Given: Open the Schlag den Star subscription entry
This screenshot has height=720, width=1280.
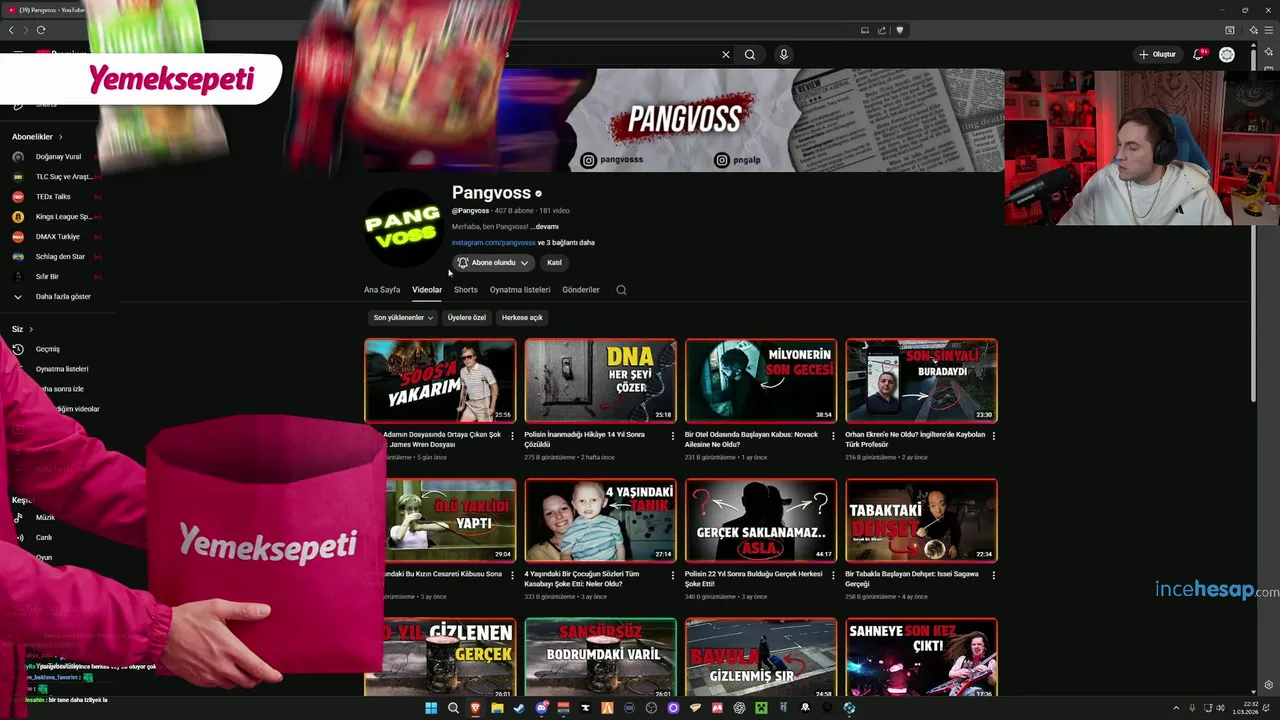Looking at the screenshot, I should [x=60, y=257].
